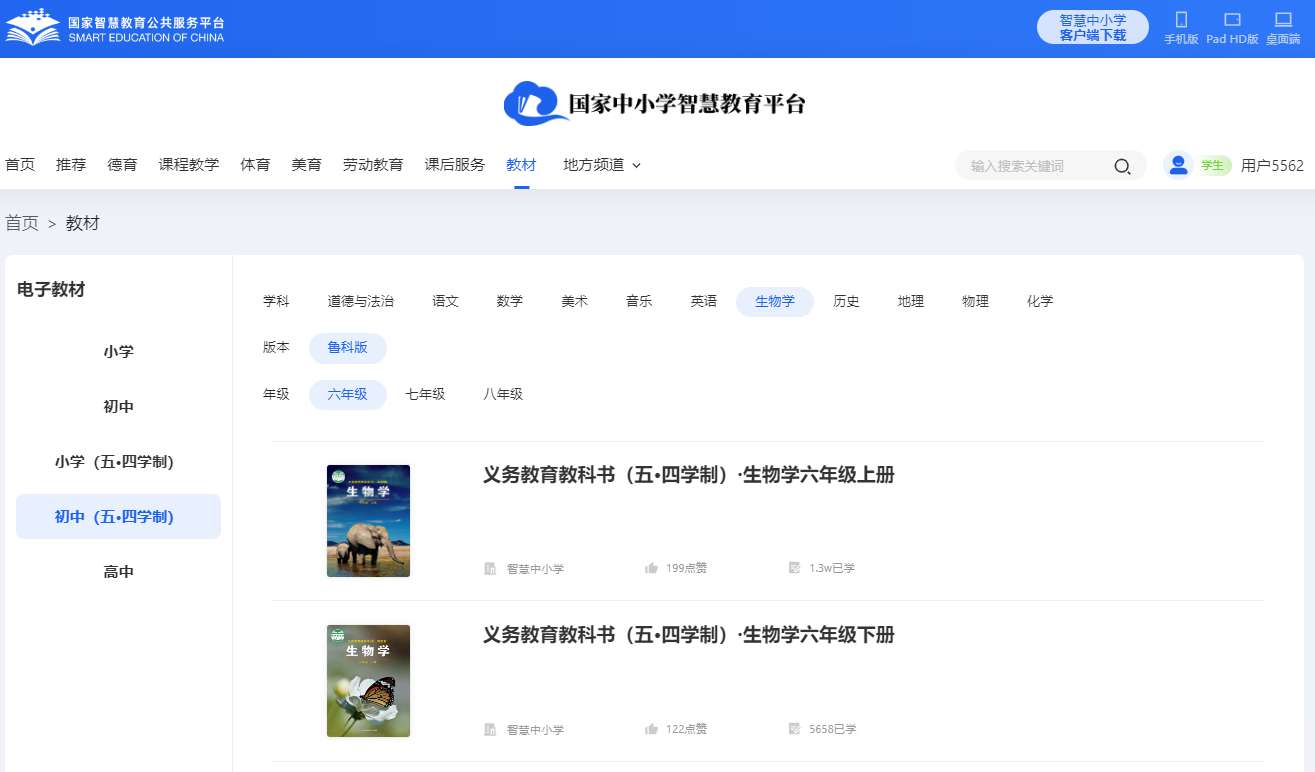Click the 电子教材 sidebar heading
The image size is (1315, 772).
[51, 290]
